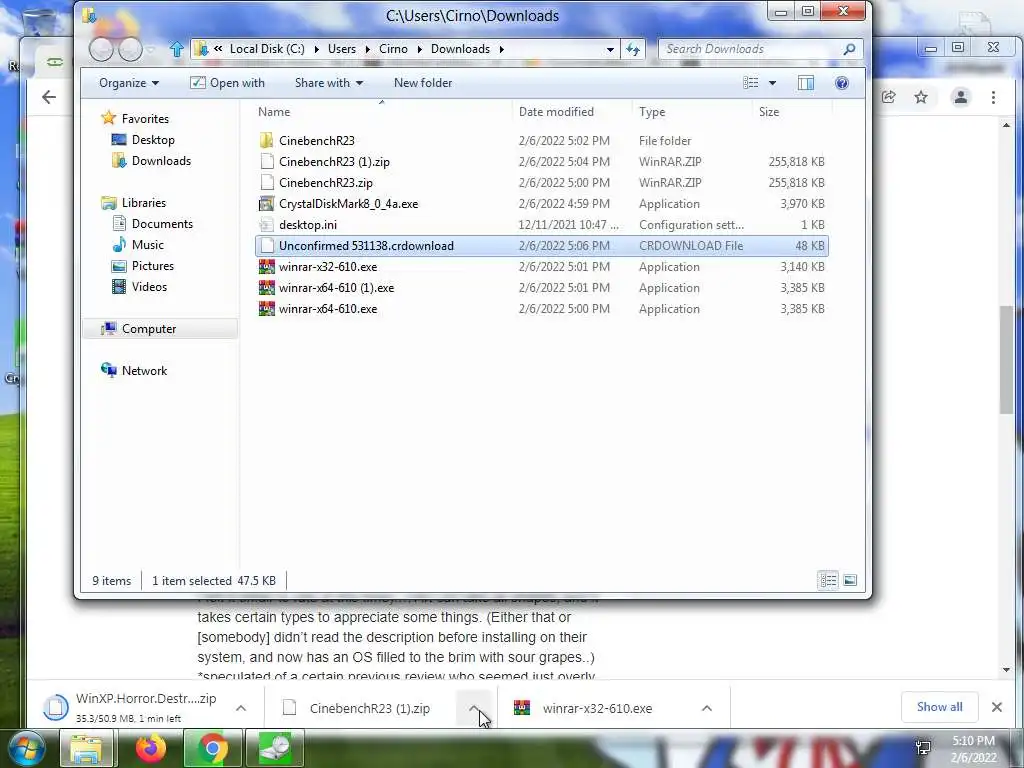
Task: Click the search magnifier in Search Downloads
Action: (x=849, y=49)
